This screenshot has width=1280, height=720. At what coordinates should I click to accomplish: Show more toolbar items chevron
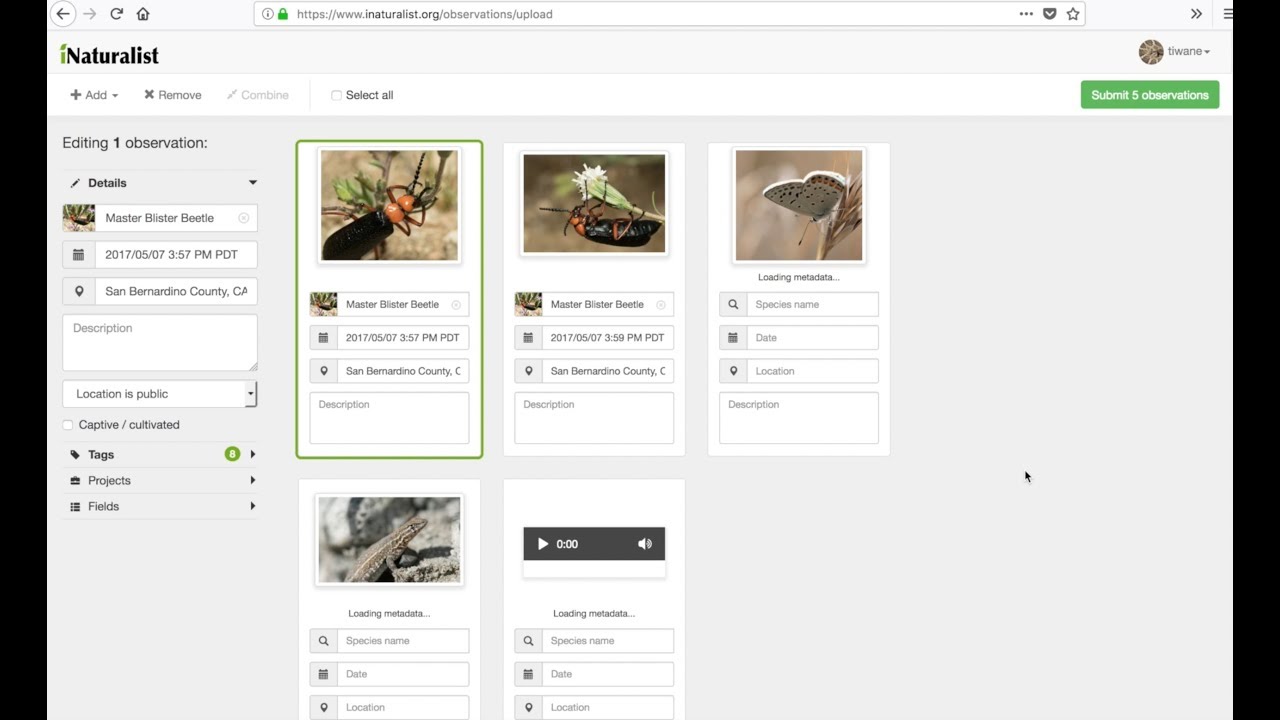click(1196, 14)
